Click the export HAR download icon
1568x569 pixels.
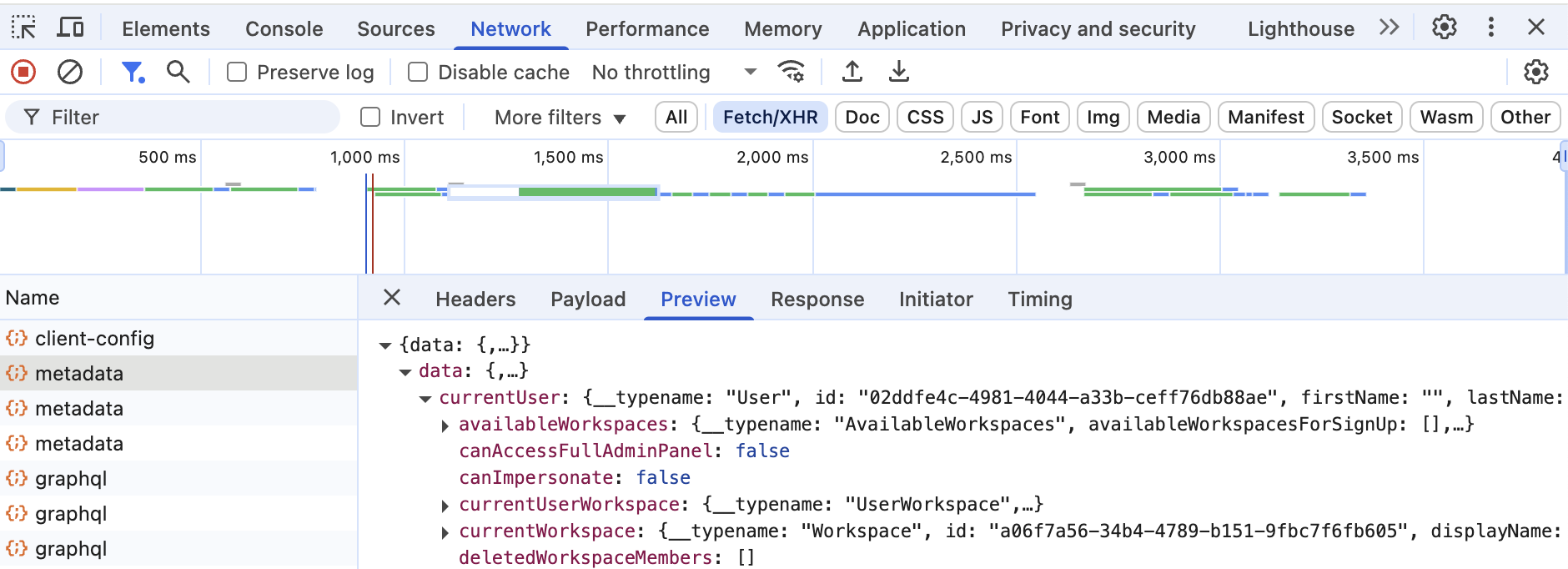coord(898,73)
